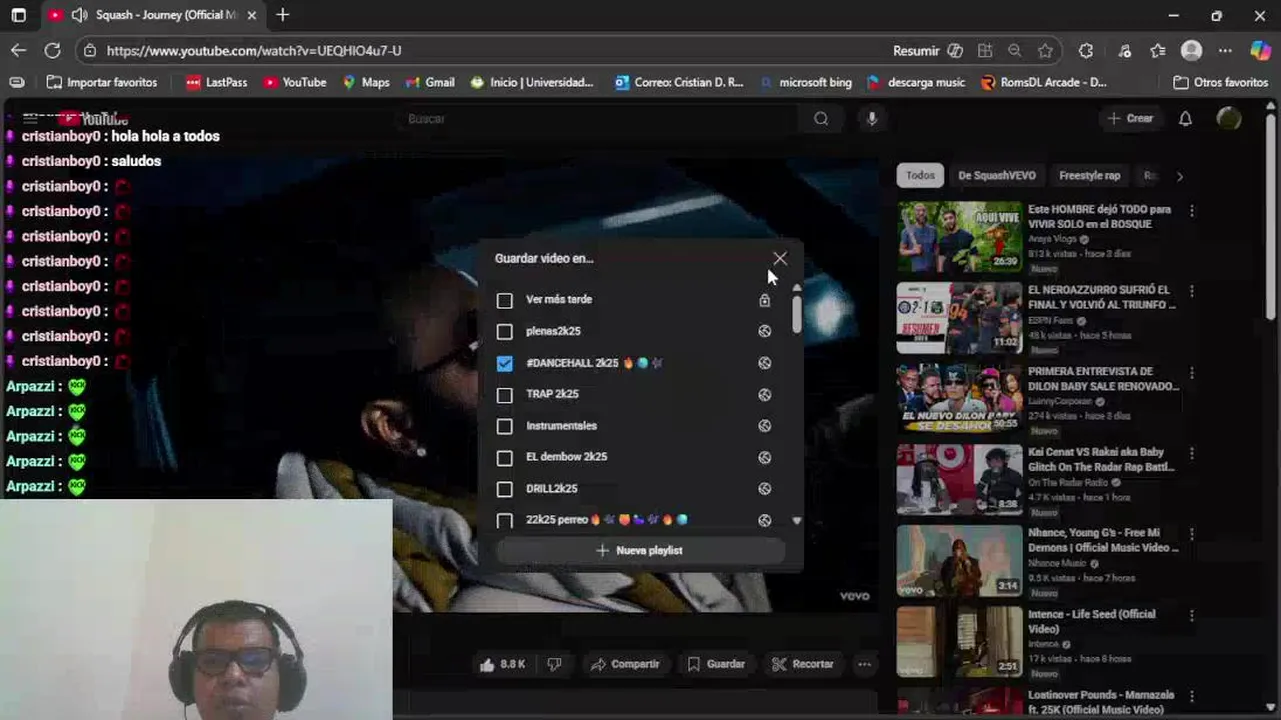Go back with the browser back arrow
Image resolution: width=1281 pixels, height=720 pixels.
(x=18, y=50)
